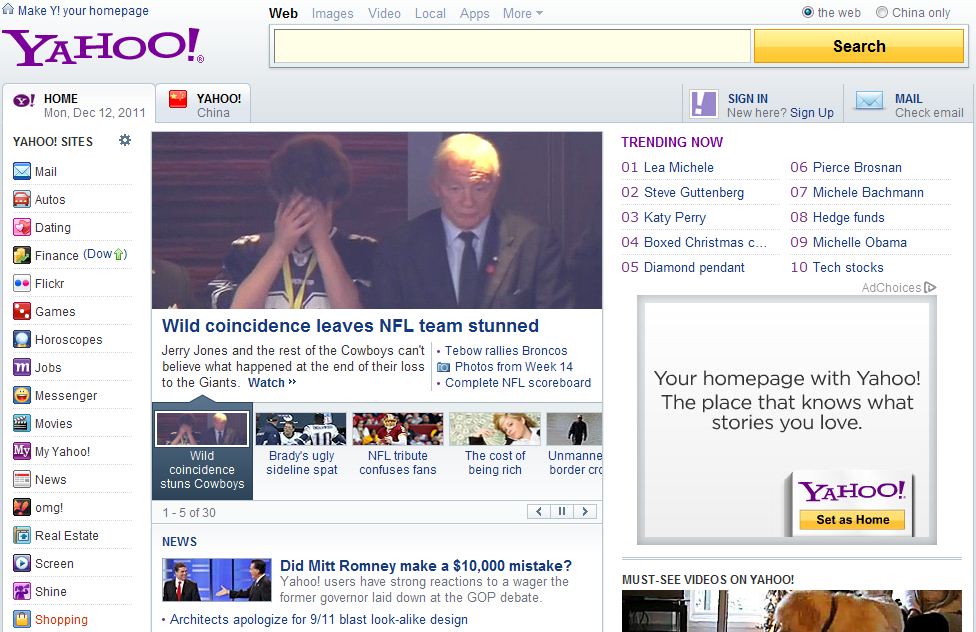Click the Shine icon
Viewport: 976px width, 632px height.
pyautogui.click(x=22, y=592)
